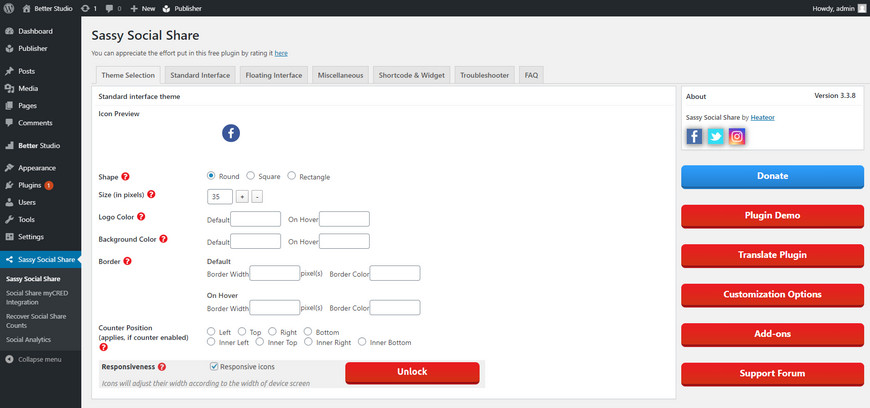870x408 pixels.
Task: Open Heateor's Instagram page icon
Action: coord(736,137)
